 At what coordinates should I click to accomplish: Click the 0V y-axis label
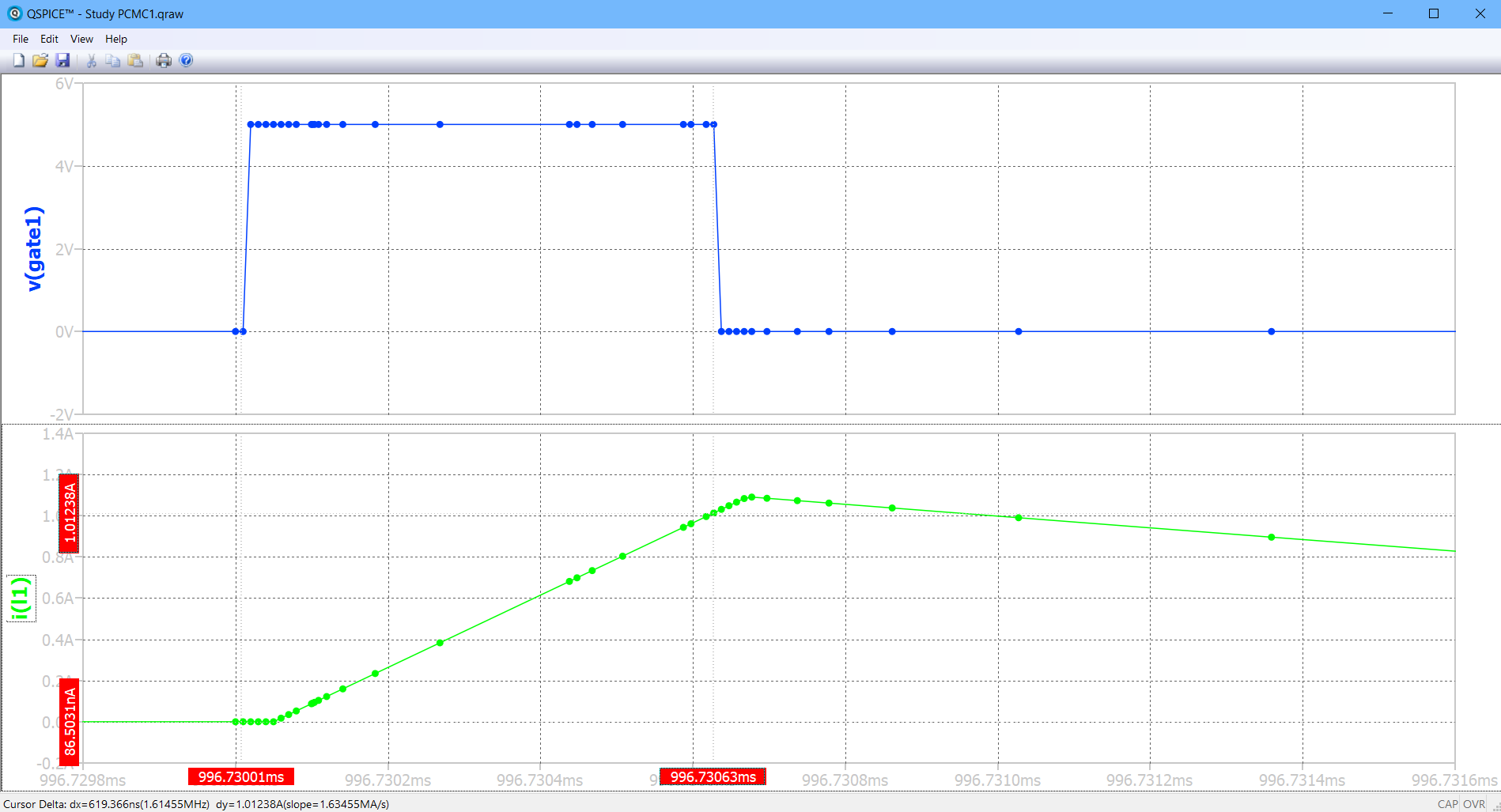(64, 332)
